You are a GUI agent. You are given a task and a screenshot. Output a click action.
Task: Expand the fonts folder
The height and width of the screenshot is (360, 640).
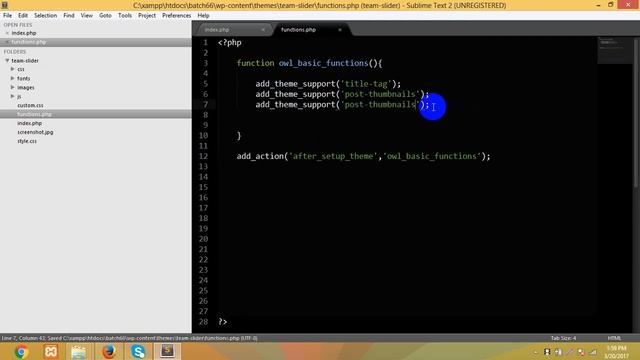(13, 78)
